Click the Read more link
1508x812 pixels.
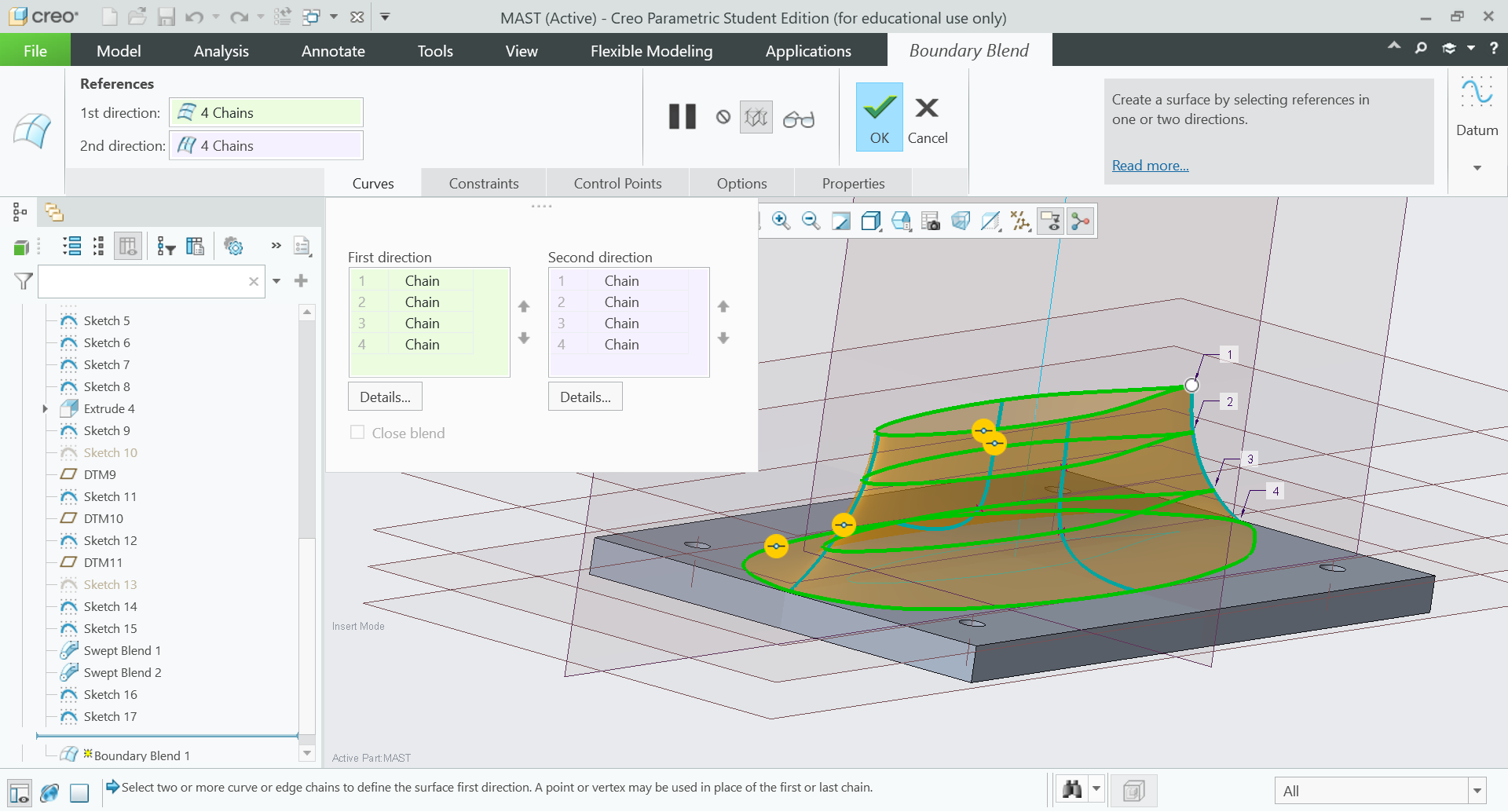1149,165
